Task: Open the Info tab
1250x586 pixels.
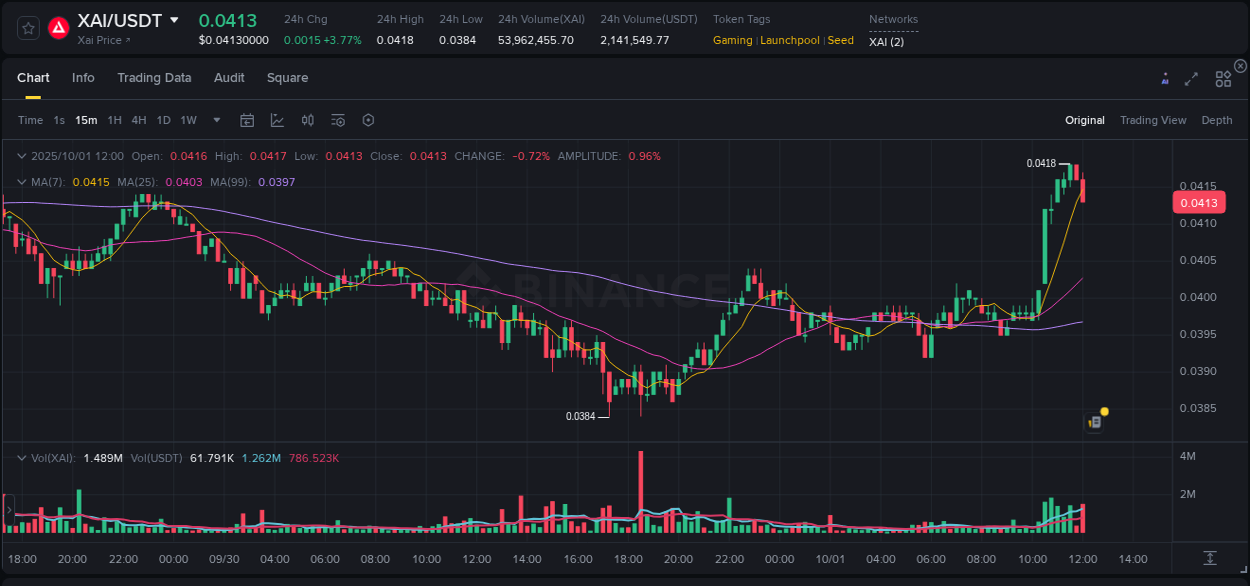Action: click(83, 77)
